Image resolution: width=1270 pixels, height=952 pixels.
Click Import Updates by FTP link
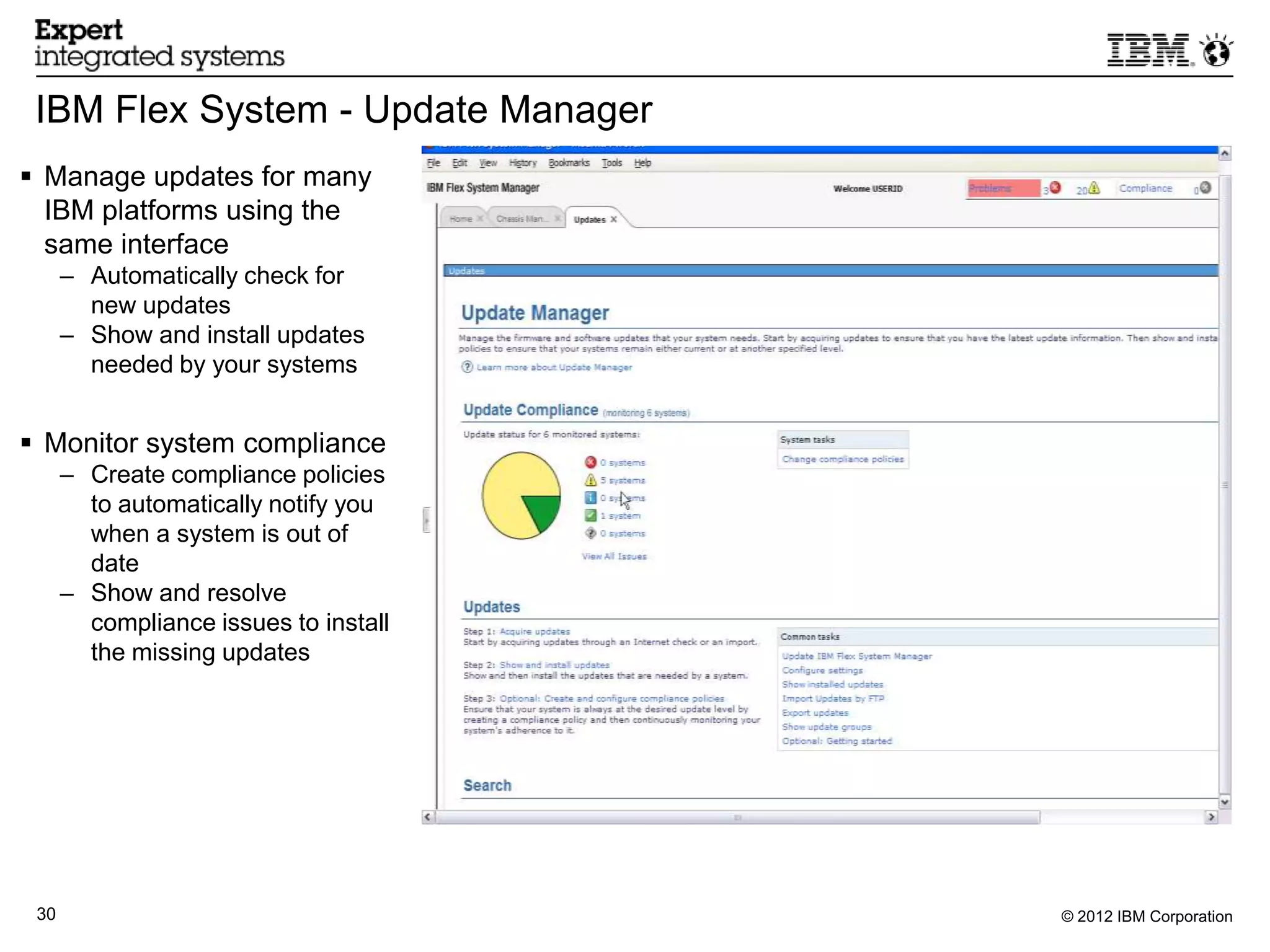click(833, 699)
